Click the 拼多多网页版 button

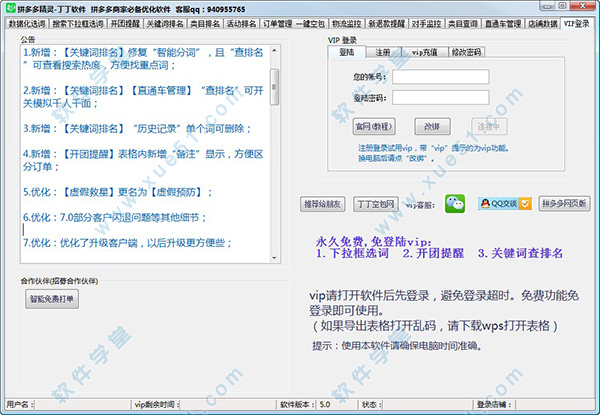pos(564,203)
